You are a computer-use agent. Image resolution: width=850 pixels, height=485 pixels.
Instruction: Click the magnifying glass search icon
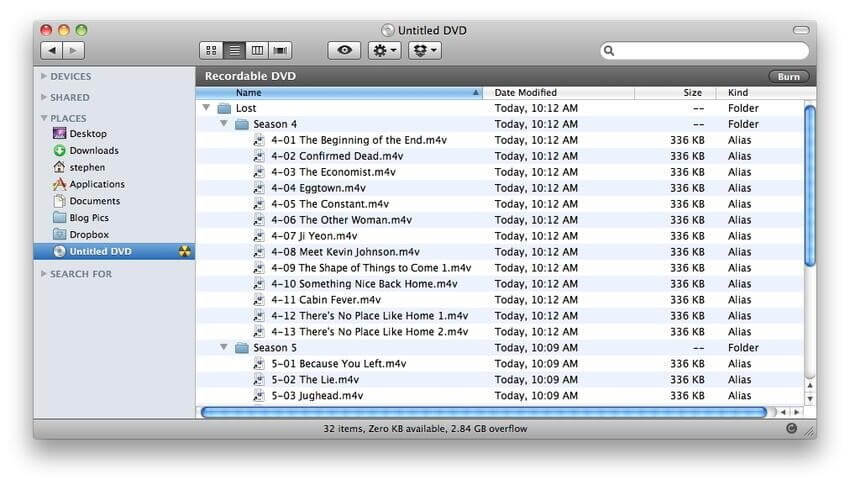(609, 50)
